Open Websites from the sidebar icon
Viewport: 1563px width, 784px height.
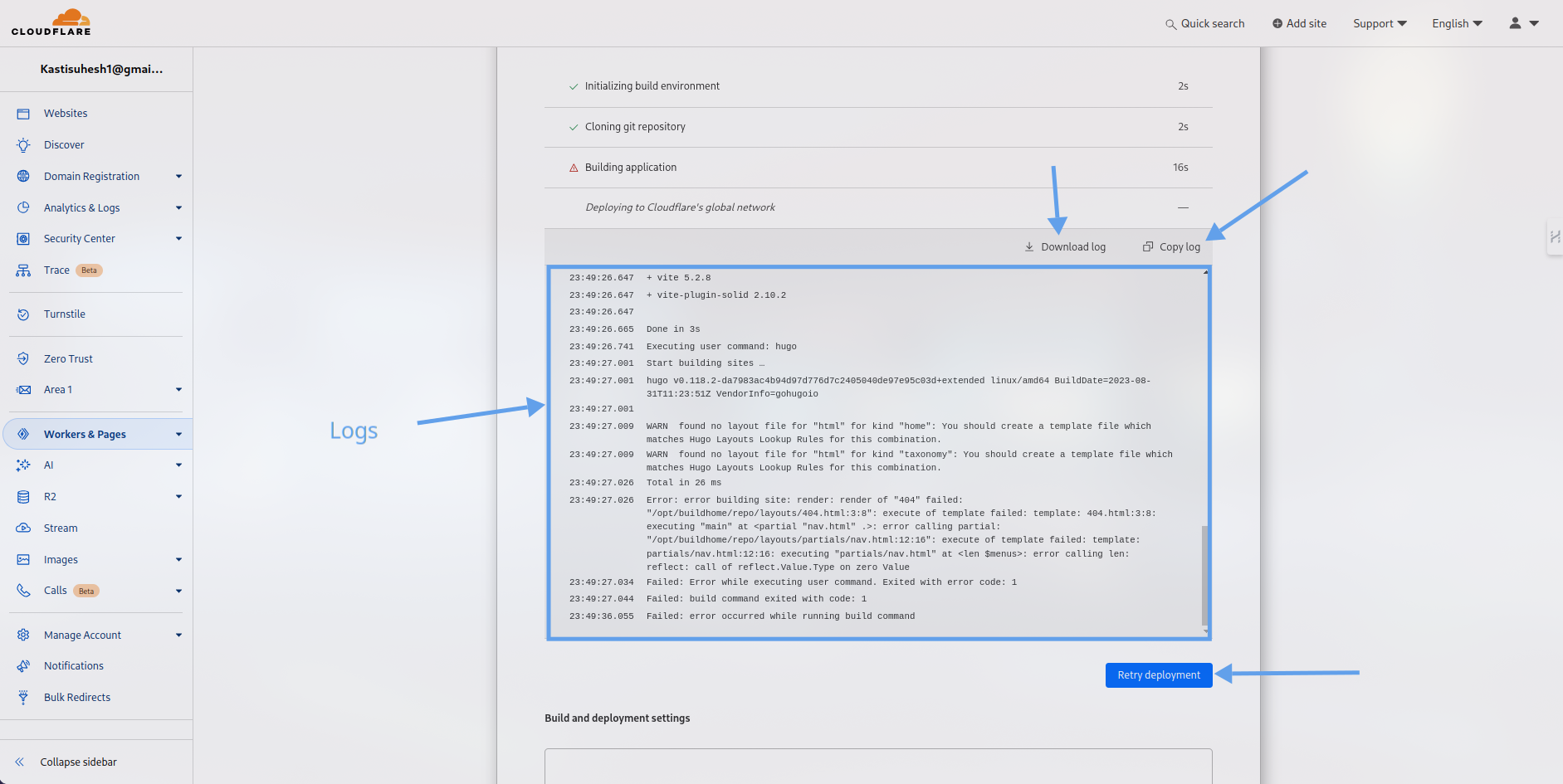click(23, 114)
